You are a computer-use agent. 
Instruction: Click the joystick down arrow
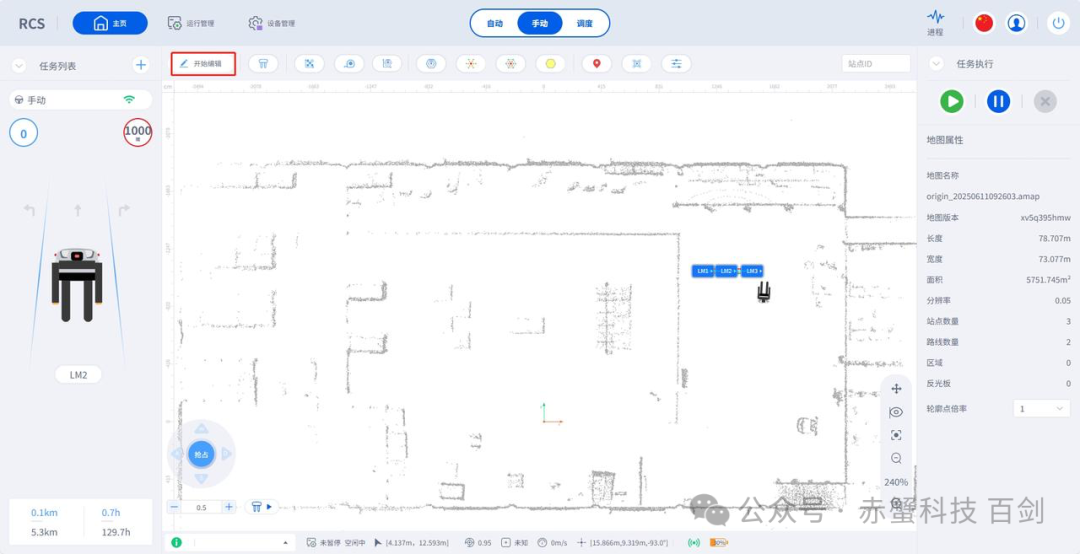click(201, 479)
